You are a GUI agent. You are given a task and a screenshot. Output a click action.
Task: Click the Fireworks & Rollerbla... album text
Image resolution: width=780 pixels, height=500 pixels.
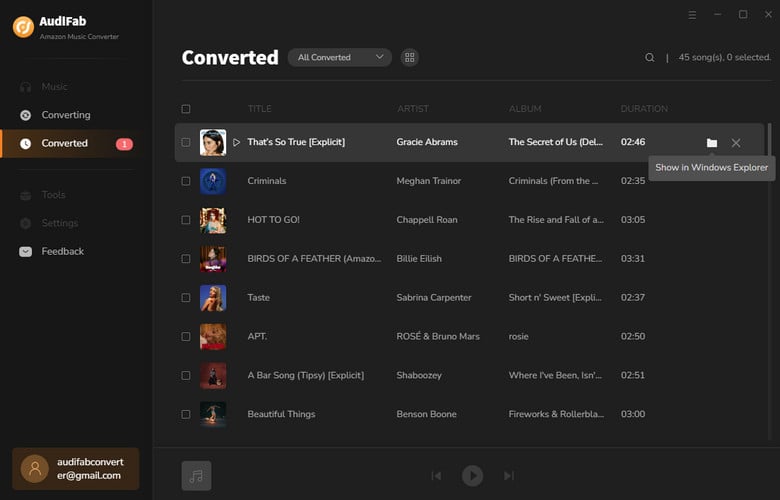point(556,414)
